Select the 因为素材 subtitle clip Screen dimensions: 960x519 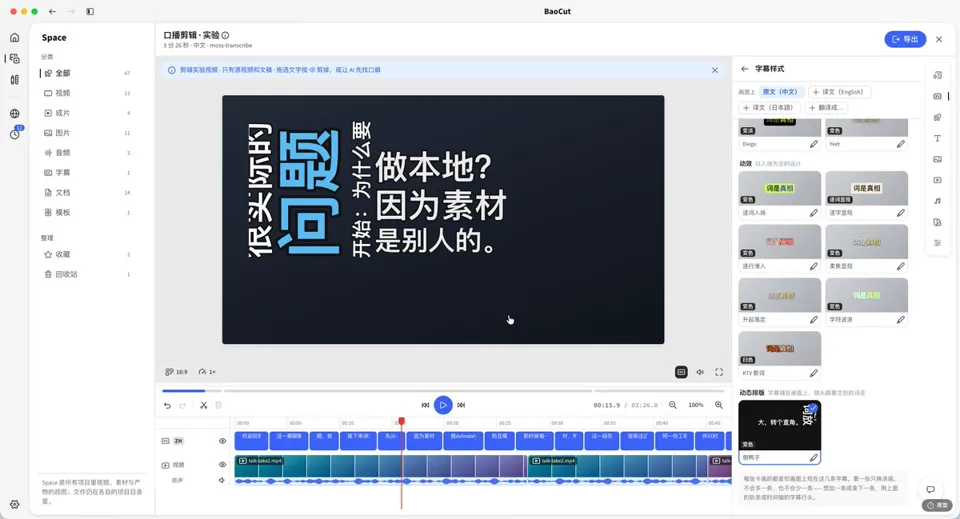pos(424,441)
